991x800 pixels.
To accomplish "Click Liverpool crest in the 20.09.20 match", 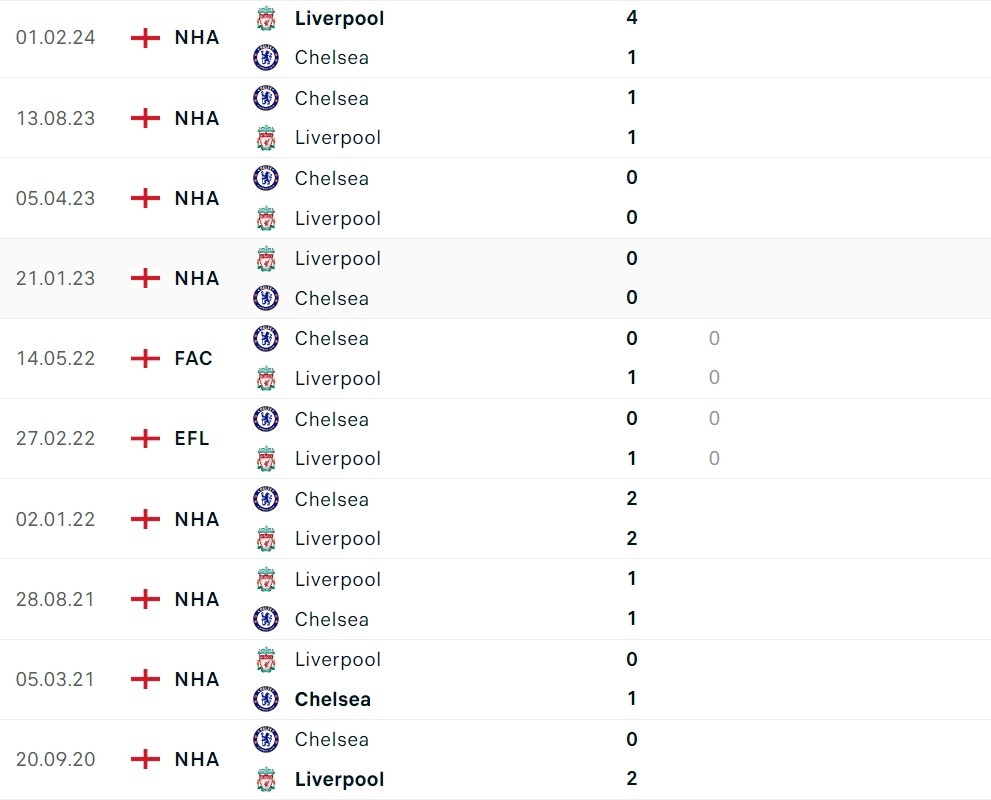I will click(266, 779).
